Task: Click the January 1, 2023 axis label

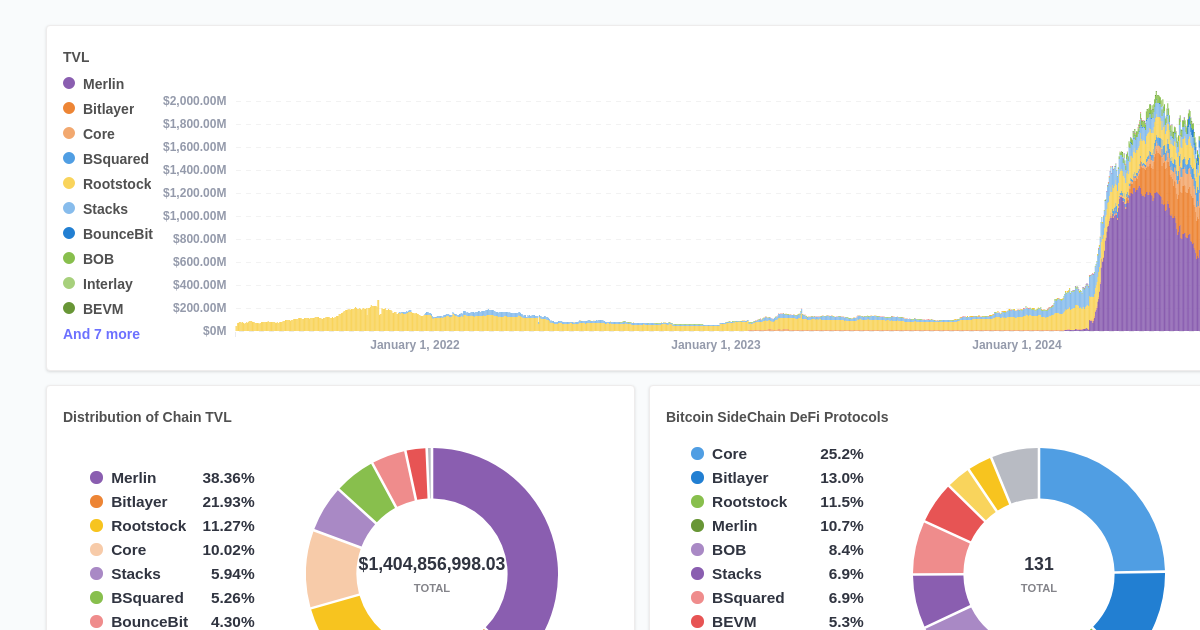Action: point(716,344)
